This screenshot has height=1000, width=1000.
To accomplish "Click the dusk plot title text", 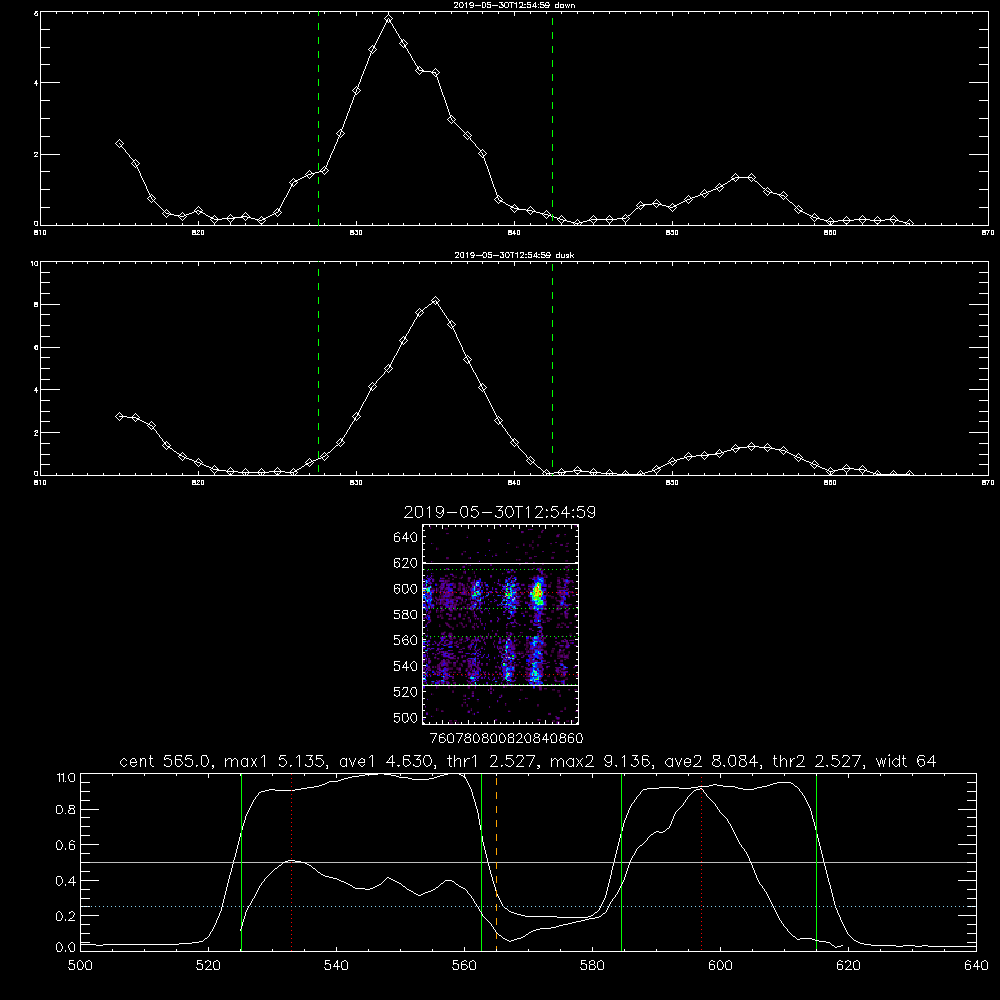I will click(x=514, y=255).
